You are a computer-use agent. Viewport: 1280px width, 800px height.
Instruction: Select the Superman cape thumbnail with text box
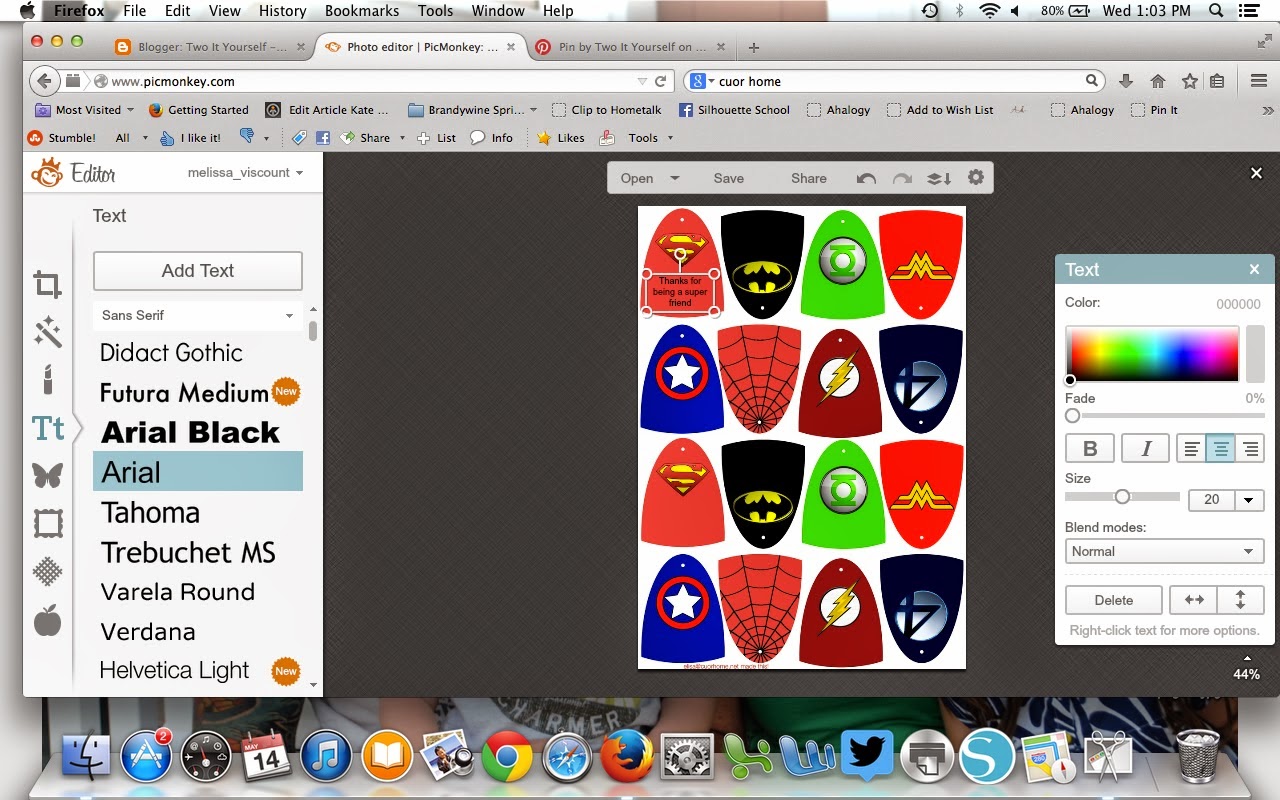pos(680,263)
